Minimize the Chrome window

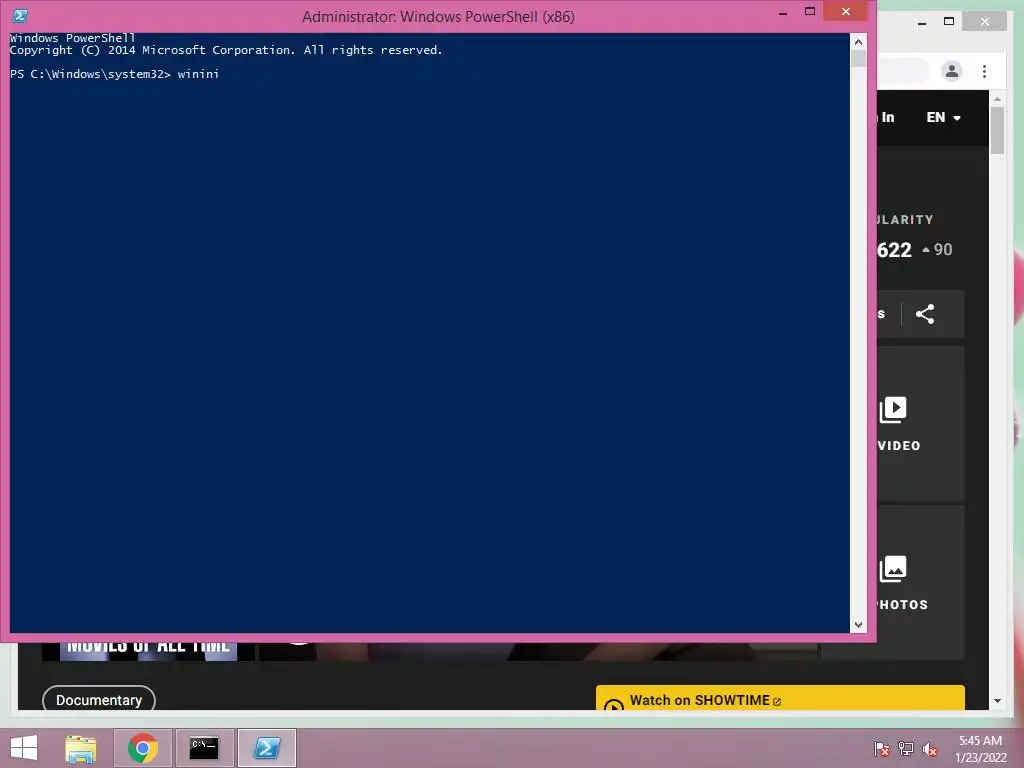coord(921,22)
